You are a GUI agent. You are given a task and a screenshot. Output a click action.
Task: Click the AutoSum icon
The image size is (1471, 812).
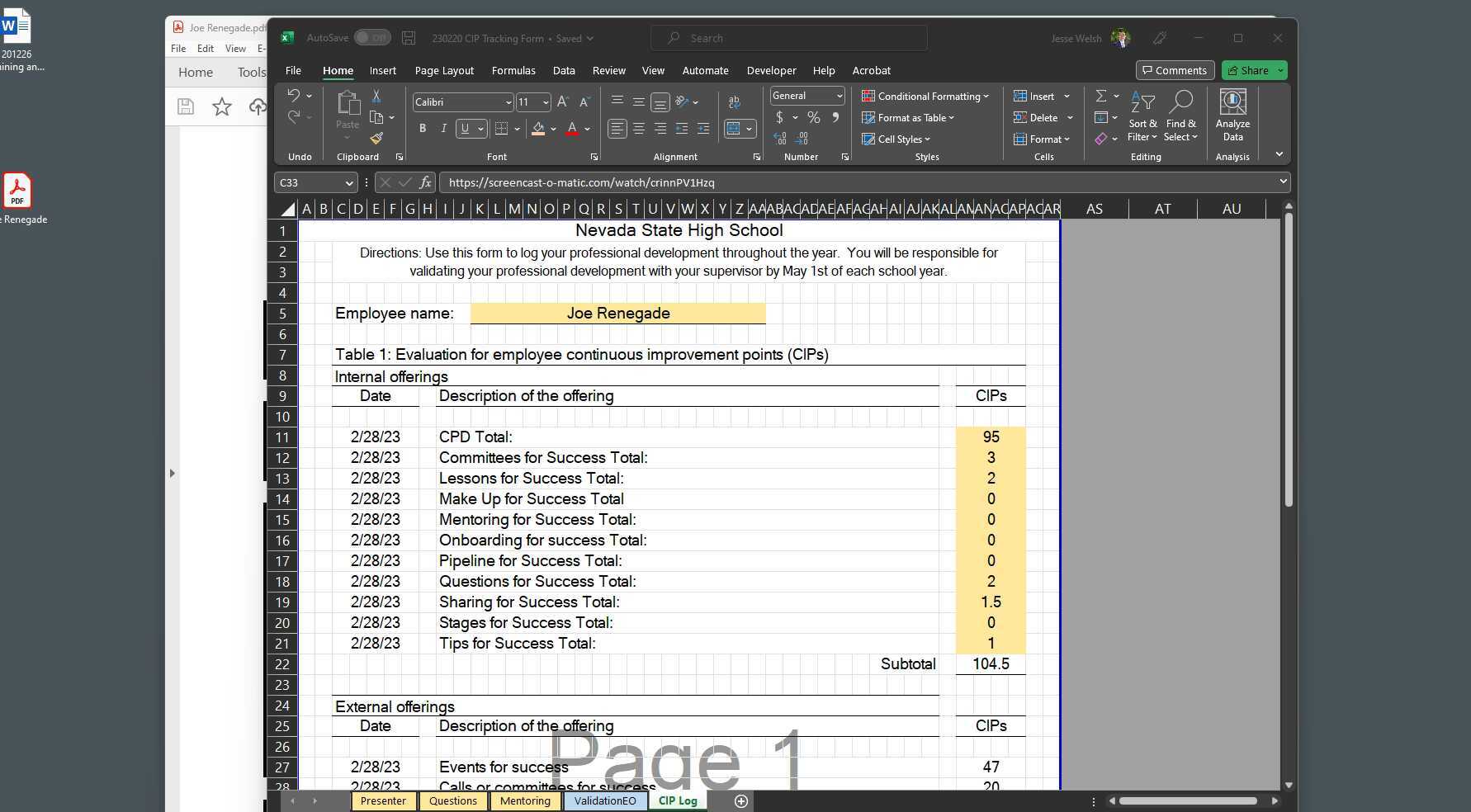[x=1100, y=96]
